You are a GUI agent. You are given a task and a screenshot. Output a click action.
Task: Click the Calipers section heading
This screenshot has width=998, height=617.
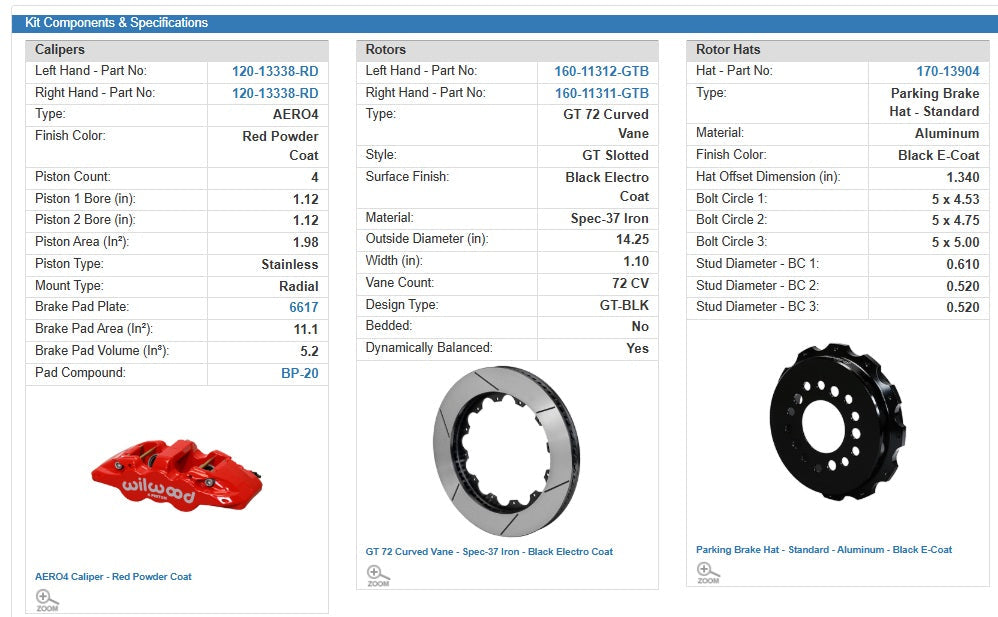point(60,49)
